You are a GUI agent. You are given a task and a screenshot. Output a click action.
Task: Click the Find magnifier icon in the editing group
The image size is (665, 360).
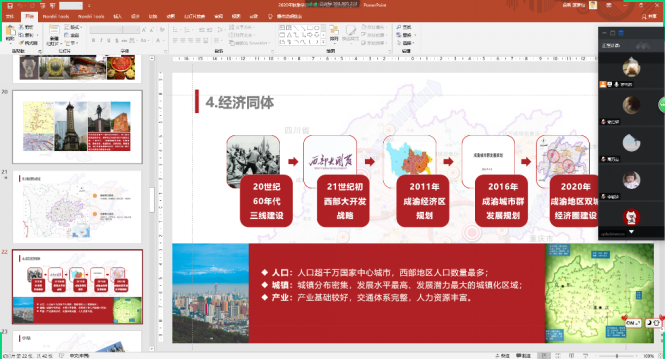(x=399, y=27)
